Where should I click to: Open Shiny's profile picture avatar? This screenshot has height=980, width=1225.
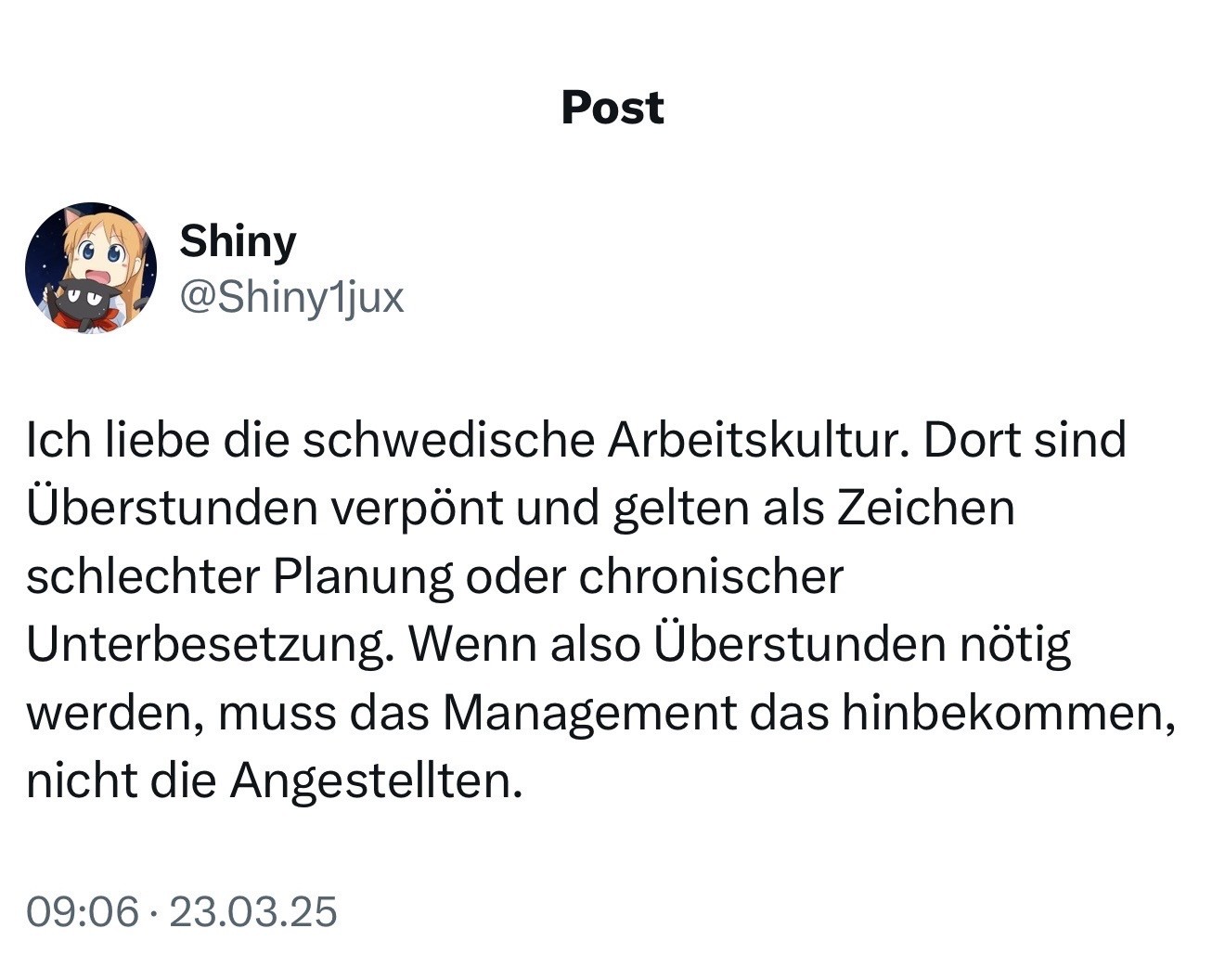pos(91,267)
